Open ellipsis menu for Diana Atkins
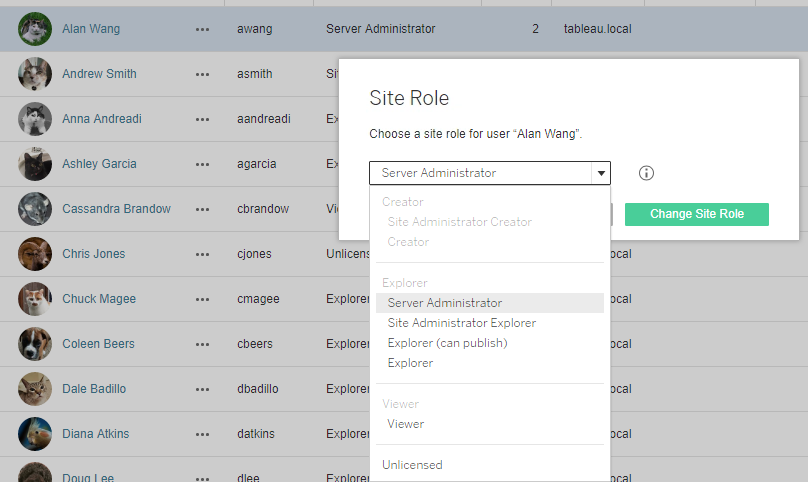This screenshot has height=482, width=808. click(x=203, y=434)
